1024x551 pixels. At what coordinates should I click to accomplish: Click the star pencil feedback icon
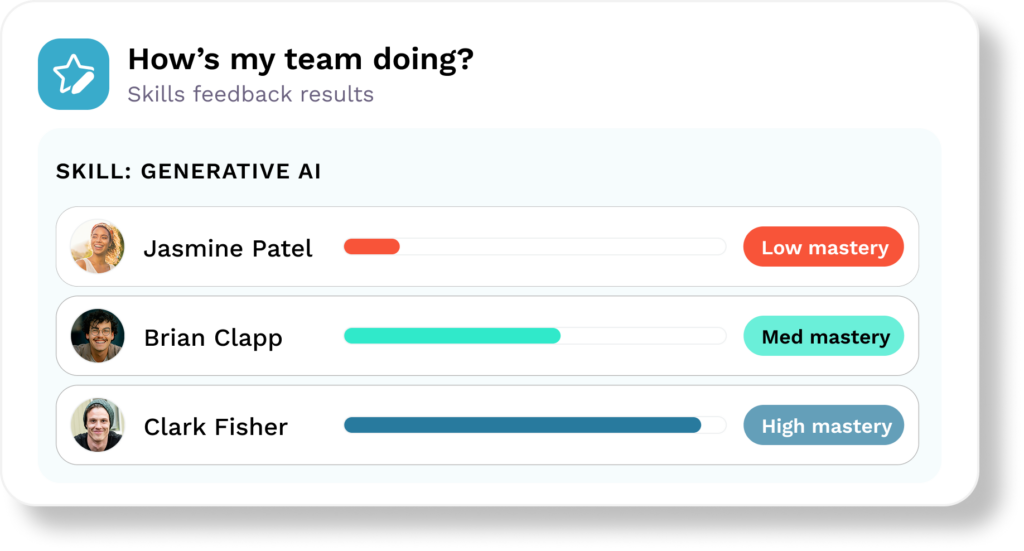click(x=73, y=74)
